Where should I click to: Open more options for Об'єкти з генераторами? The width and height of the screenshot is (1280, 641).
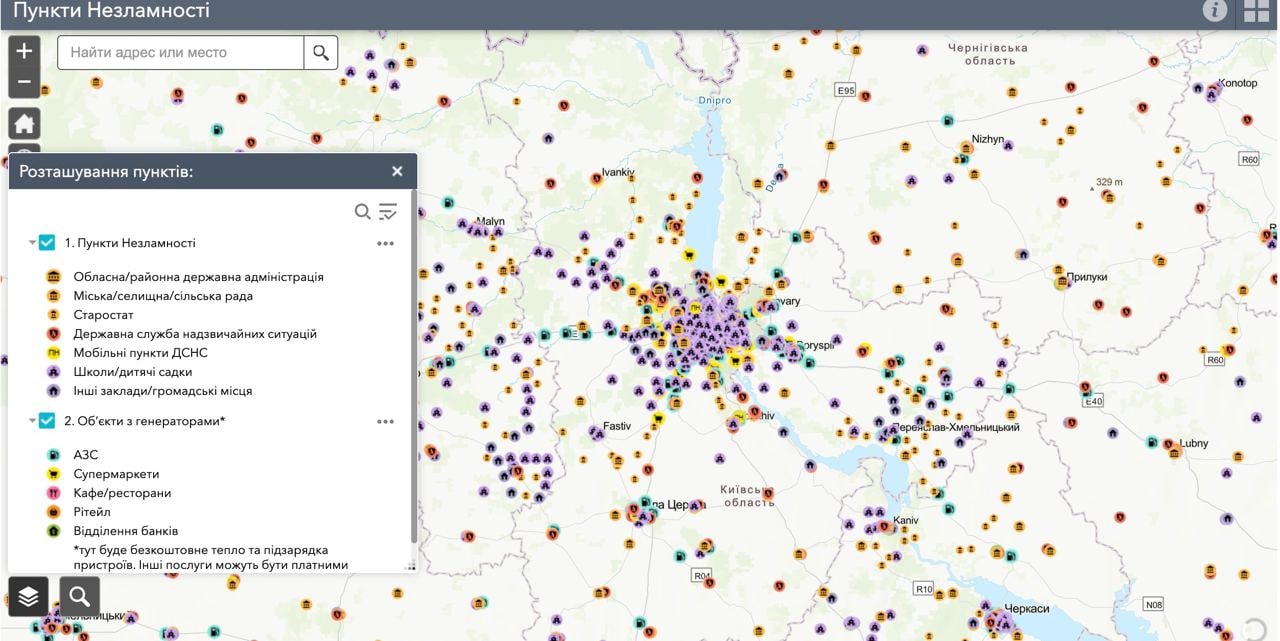click(386, 422)
